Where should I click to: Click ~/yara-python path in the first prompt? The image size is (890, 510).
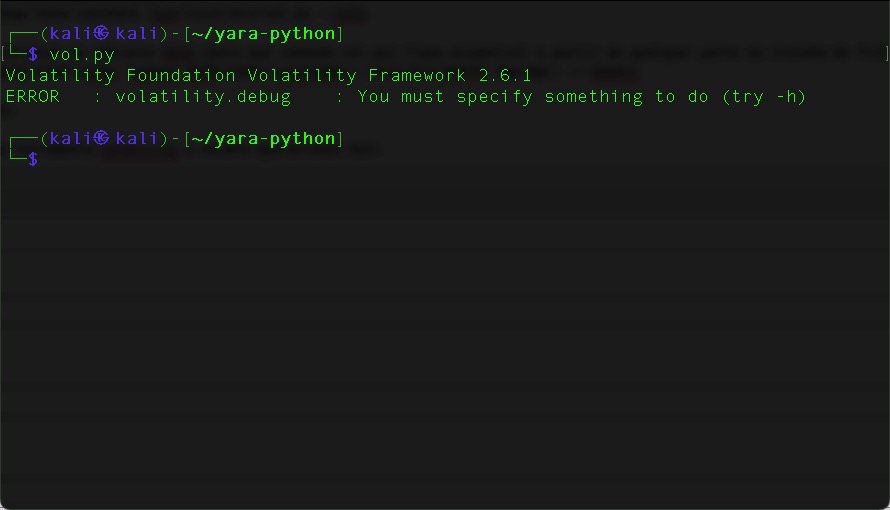coord(264,34)
